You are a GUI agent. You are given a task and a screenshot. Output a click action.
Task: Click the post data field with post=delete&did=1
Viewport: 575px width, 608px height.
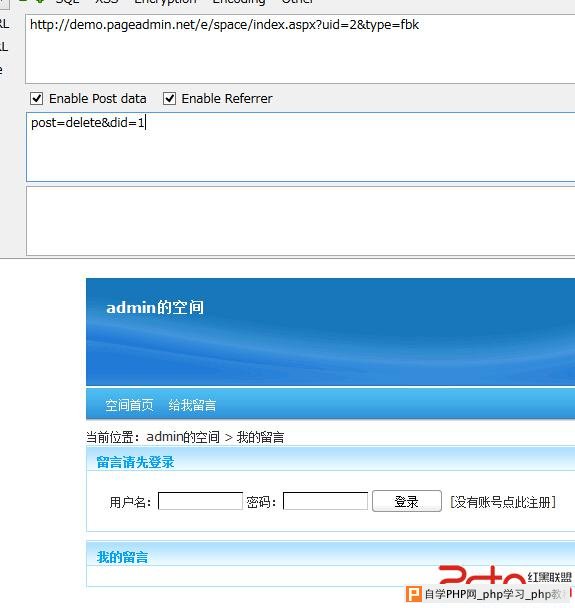coord(300,147)
